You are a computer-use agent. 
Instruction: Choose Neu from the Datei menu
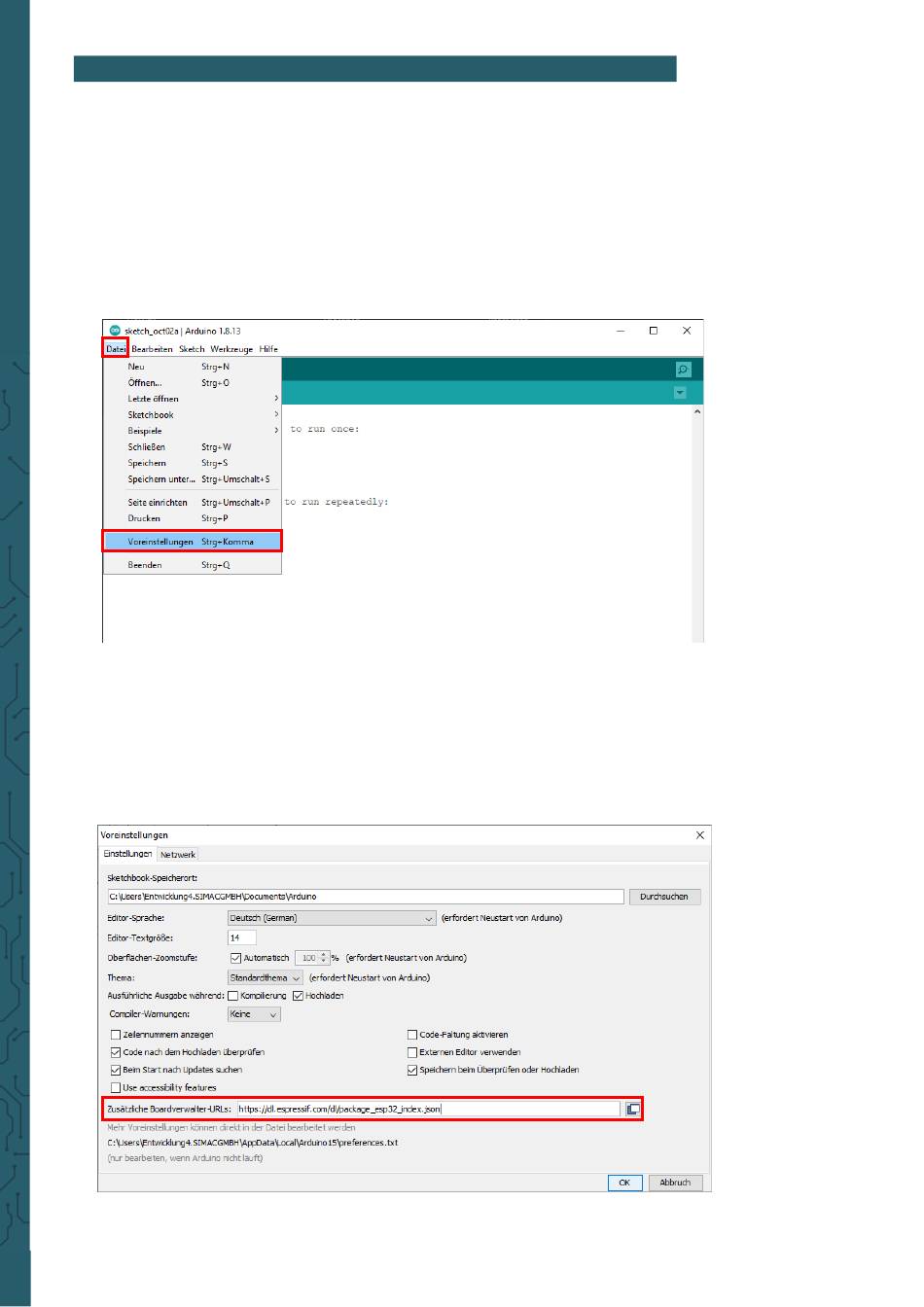pos(192,367)
